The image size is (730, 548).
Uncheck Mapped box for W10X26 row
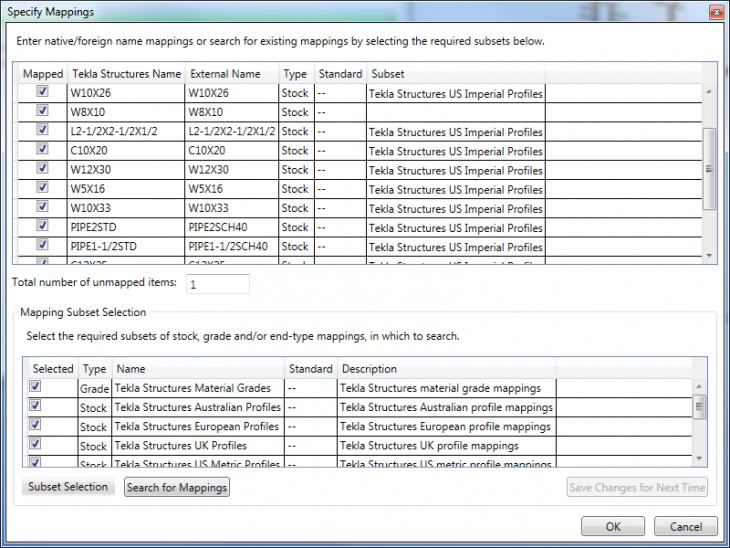click(x=42, y=91)
